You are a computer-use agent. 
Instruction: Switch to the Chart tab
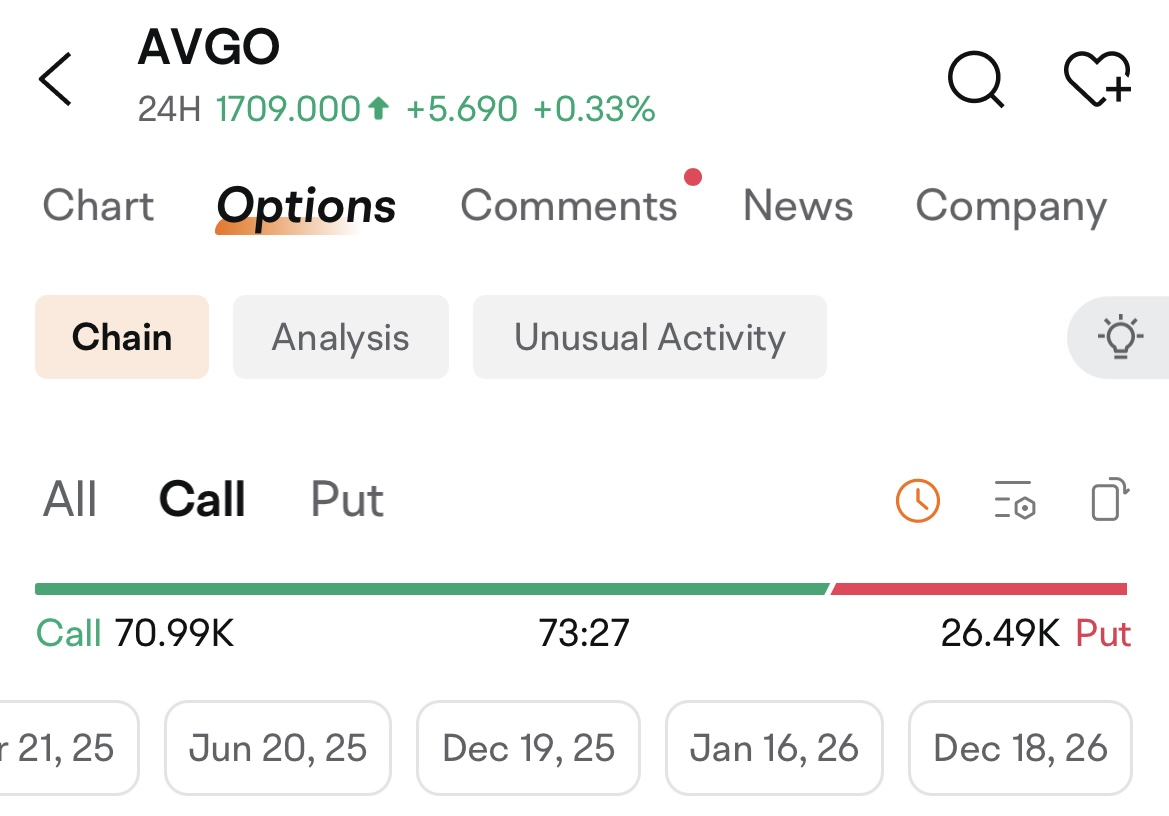pyautogui.click(x=98, y=206)
